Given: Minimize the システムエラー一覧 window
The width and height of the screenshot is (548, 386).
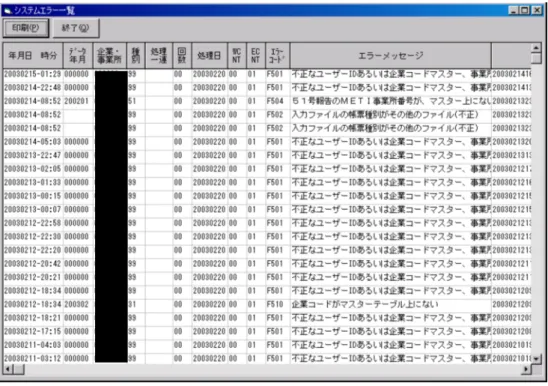Looking at the screenshot, I should coord(513,10).
